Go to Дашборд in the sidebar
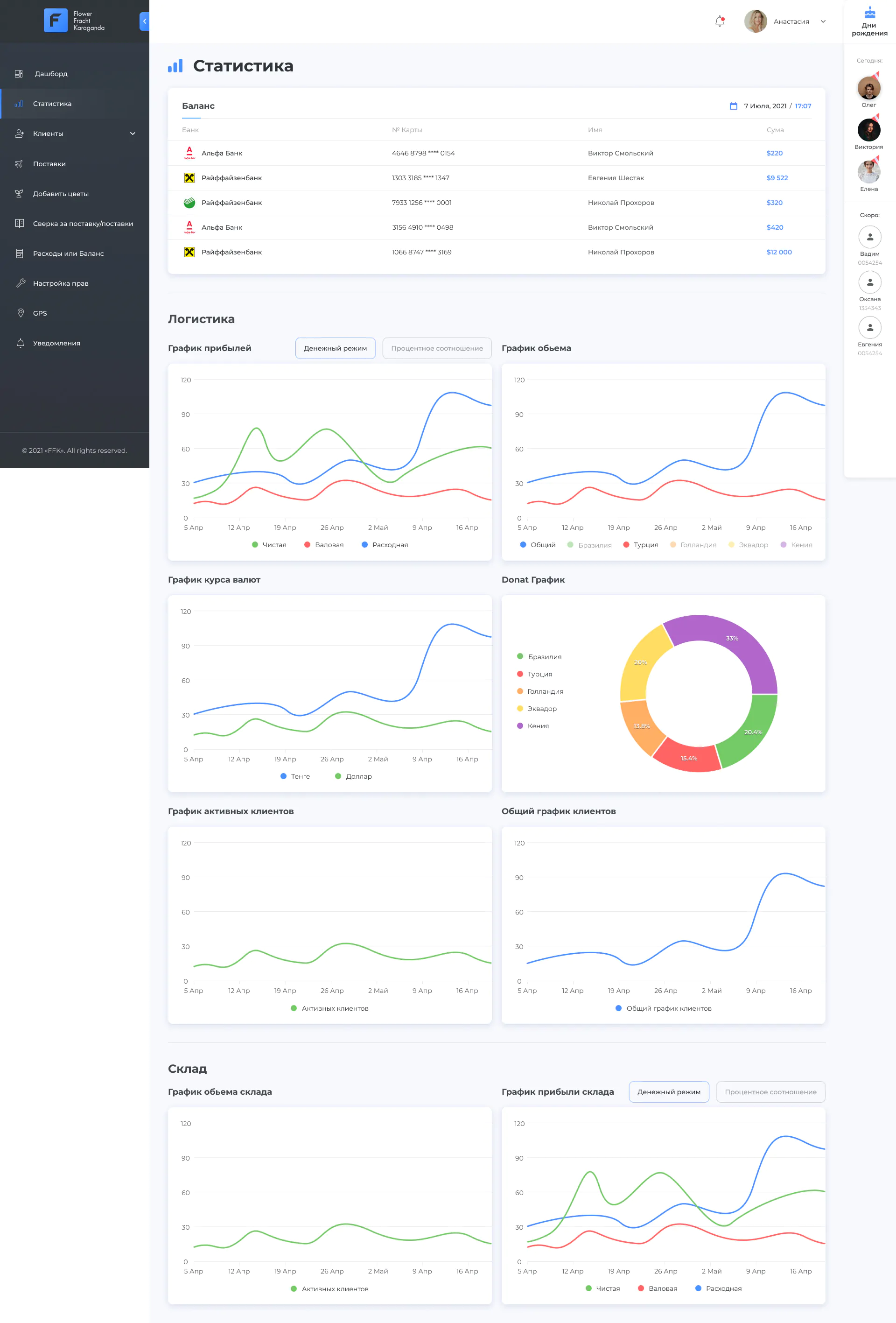This screenshot has width=896, height=1323. (75, 73)
